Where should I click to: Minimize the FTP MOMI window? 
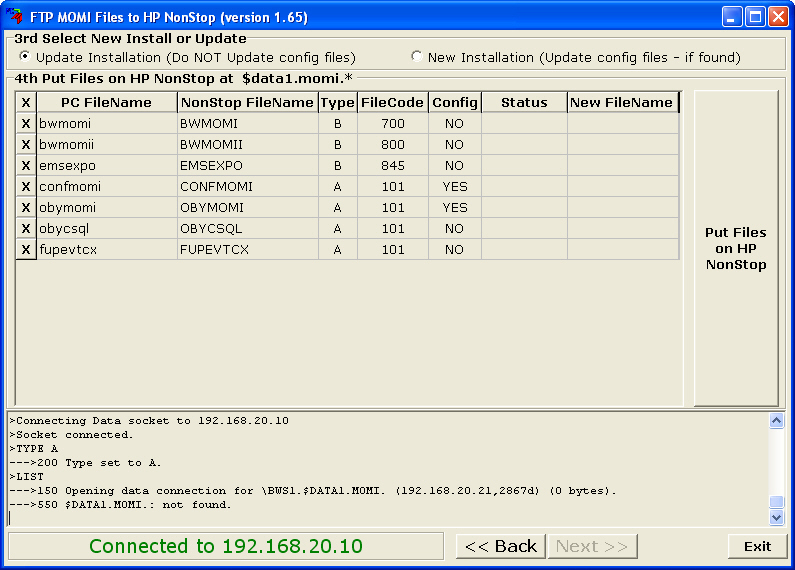pos(732,17)
